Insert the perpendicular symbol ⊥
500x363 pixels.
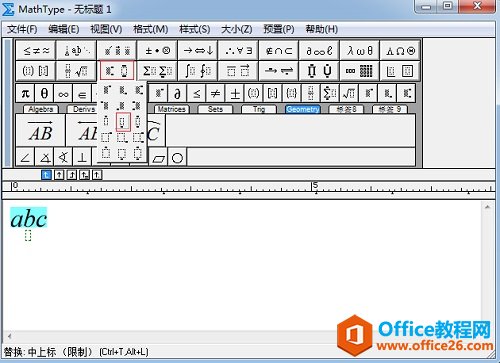coord(82,157)
